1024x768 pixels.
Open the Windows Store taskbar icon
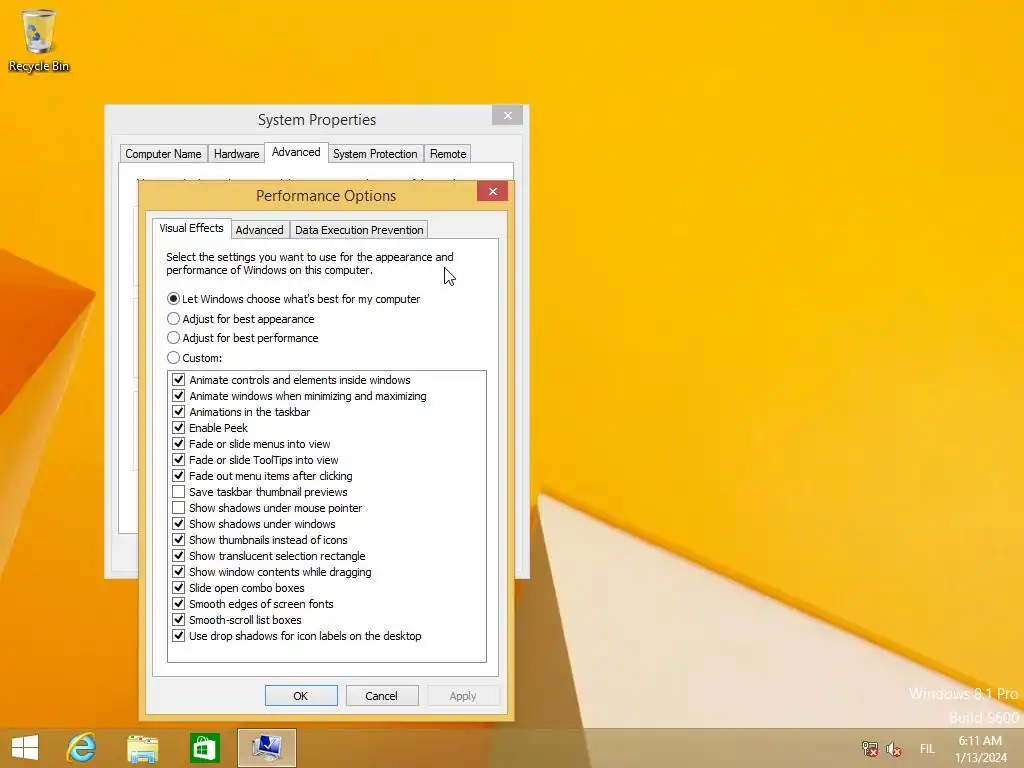(x=204, y=748)
